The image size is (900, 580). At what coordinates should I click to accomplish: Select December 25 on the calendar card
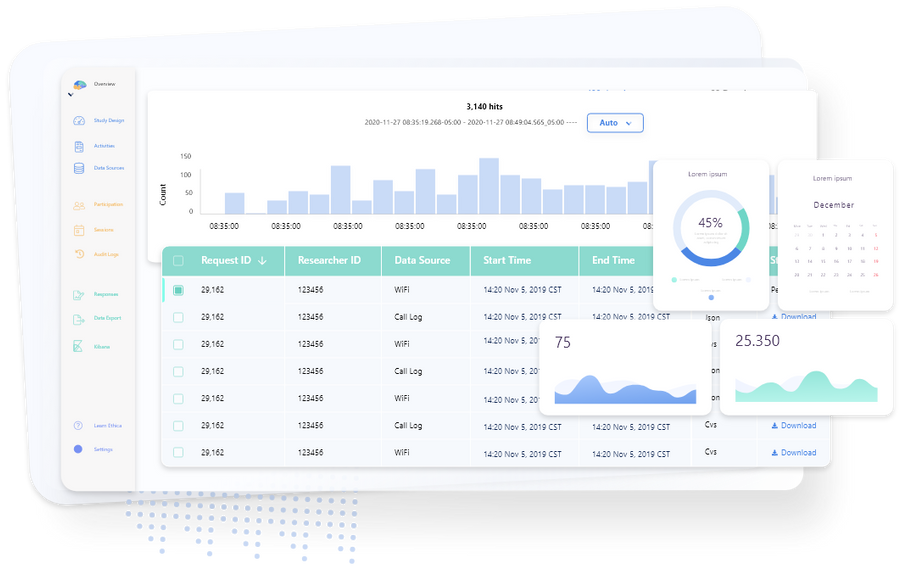[x=862, y=275]
